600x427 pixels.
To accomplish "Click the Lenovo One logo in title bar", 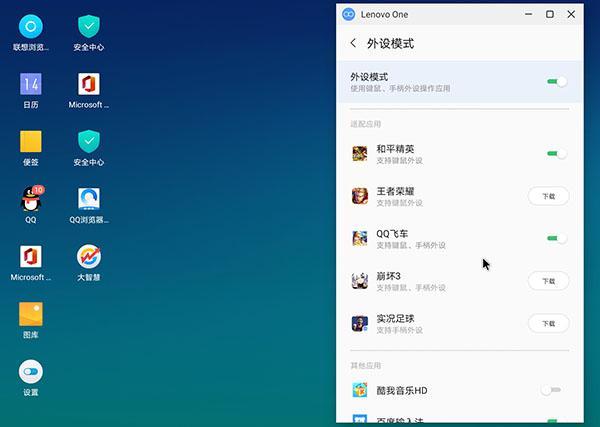I will [x=349, y=14].
